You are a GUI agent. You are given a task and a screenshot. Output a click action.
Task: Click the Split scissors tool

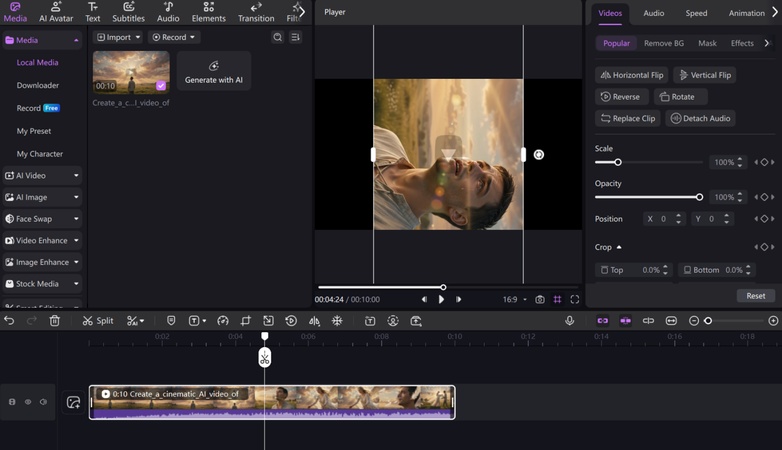pyautogui.click(x=98, y=321)
